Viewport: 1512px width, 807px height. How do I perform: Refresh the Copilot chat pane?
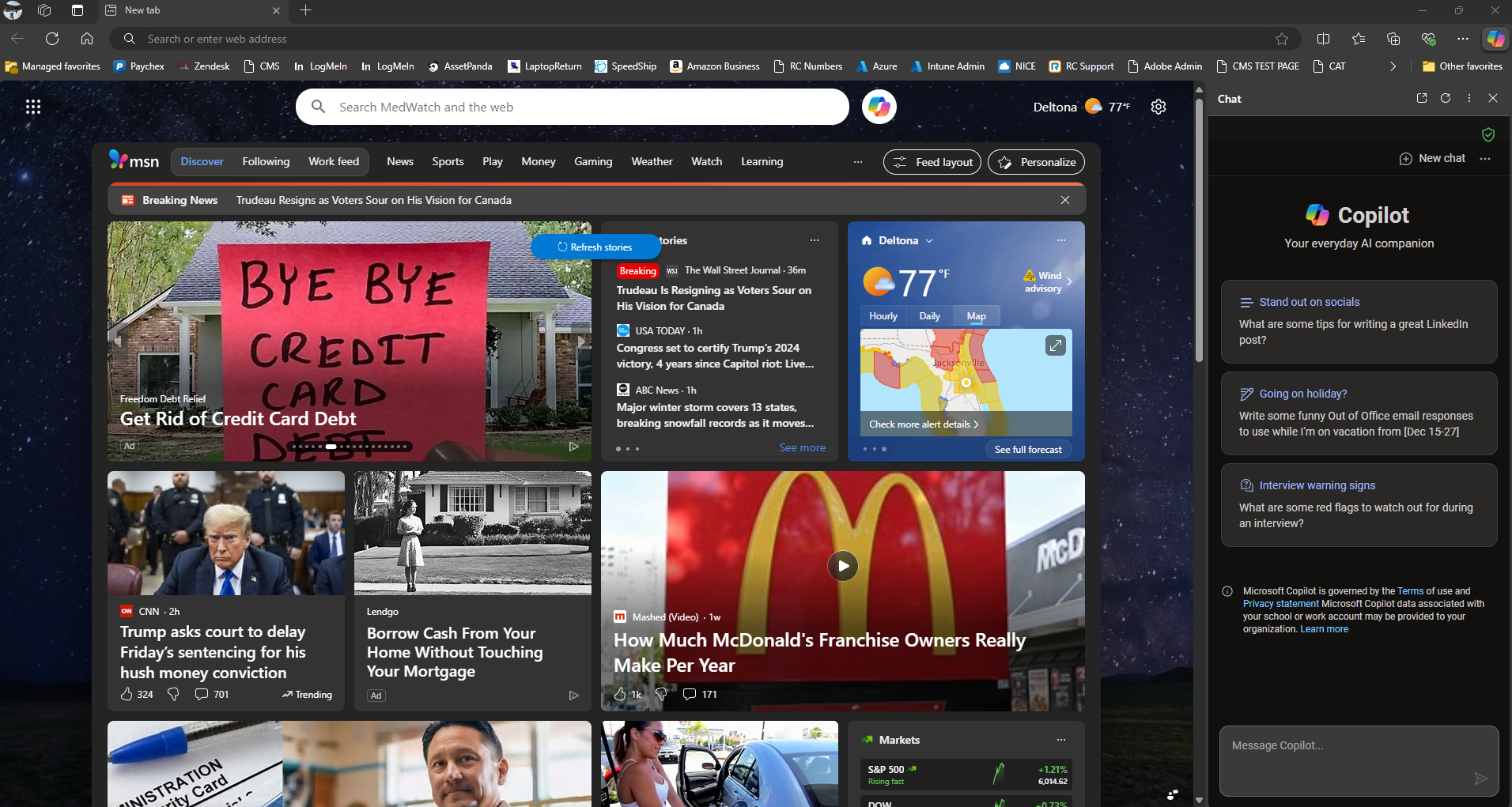point(1446,98)
